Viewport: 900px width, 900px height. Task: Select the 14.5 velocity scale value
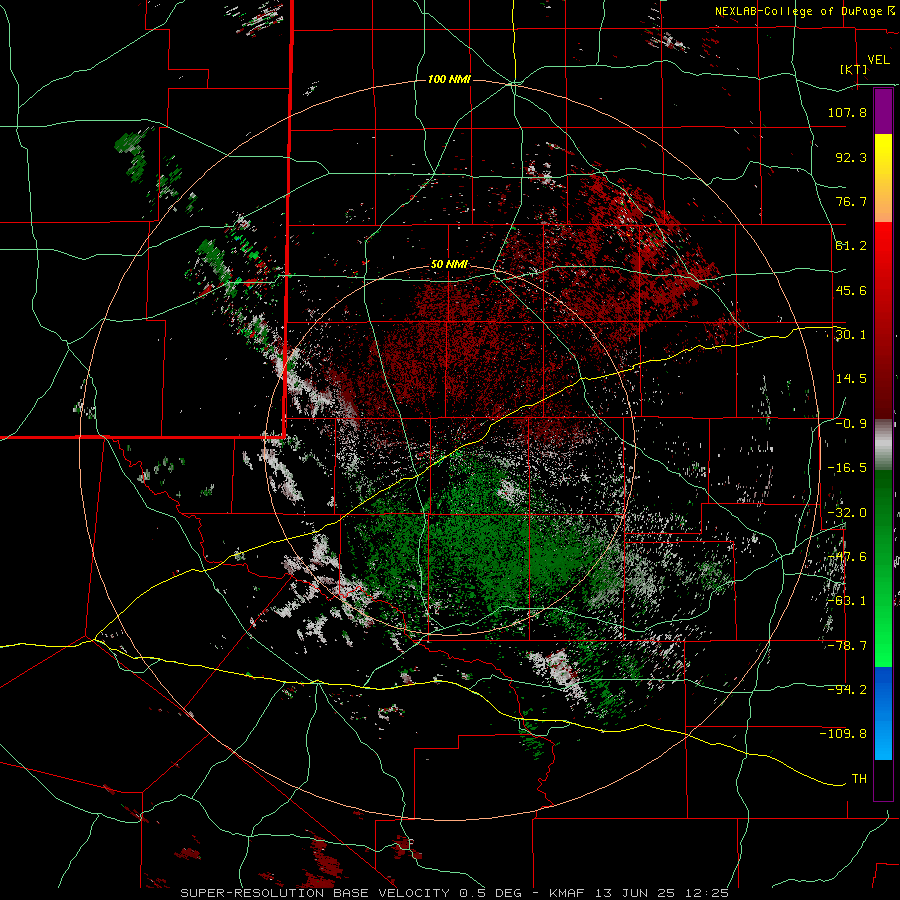coord(851,379)
